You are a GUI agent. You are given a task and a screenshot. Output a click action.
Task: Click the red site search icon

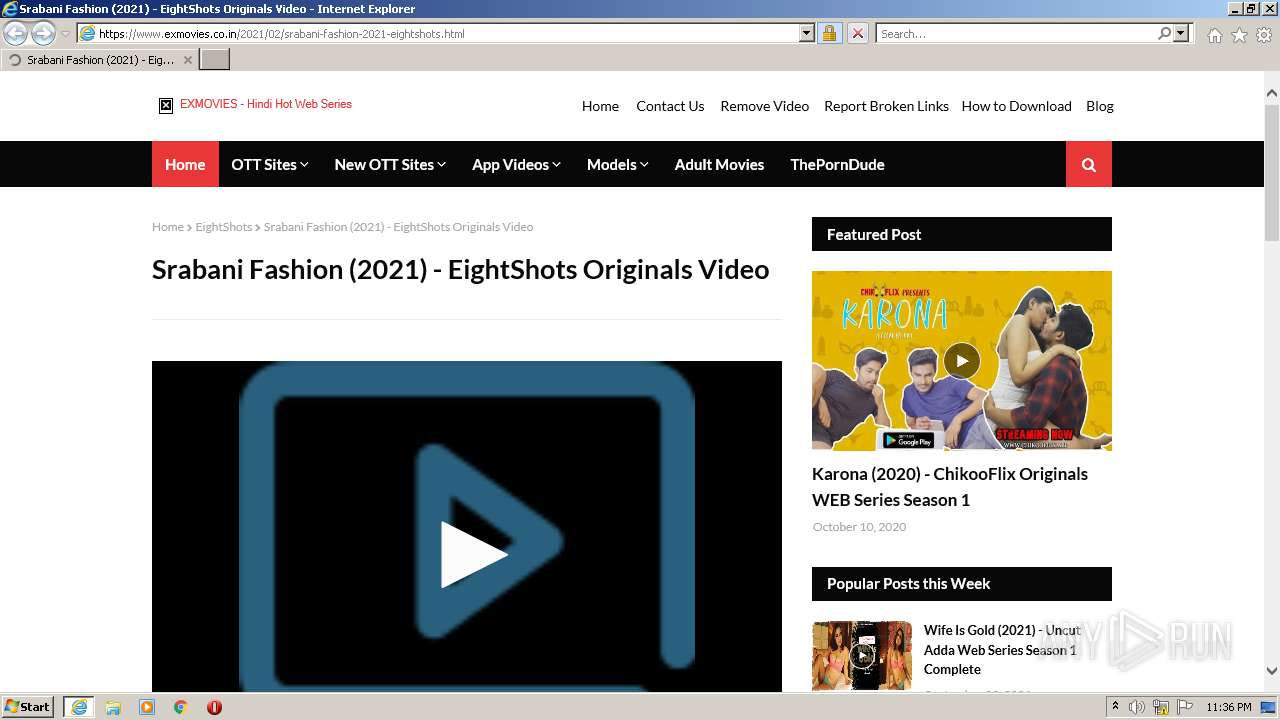[1089, 164]
